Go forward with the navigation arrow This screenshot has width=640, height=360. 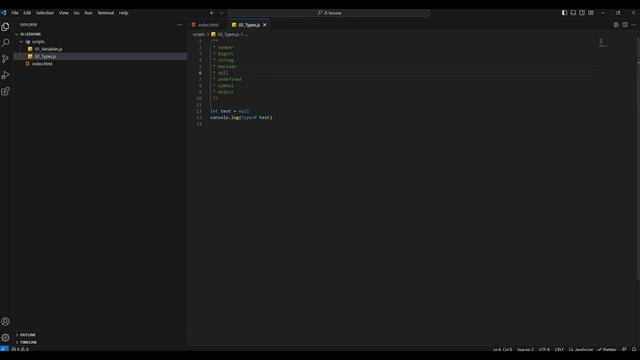point(222,13)
